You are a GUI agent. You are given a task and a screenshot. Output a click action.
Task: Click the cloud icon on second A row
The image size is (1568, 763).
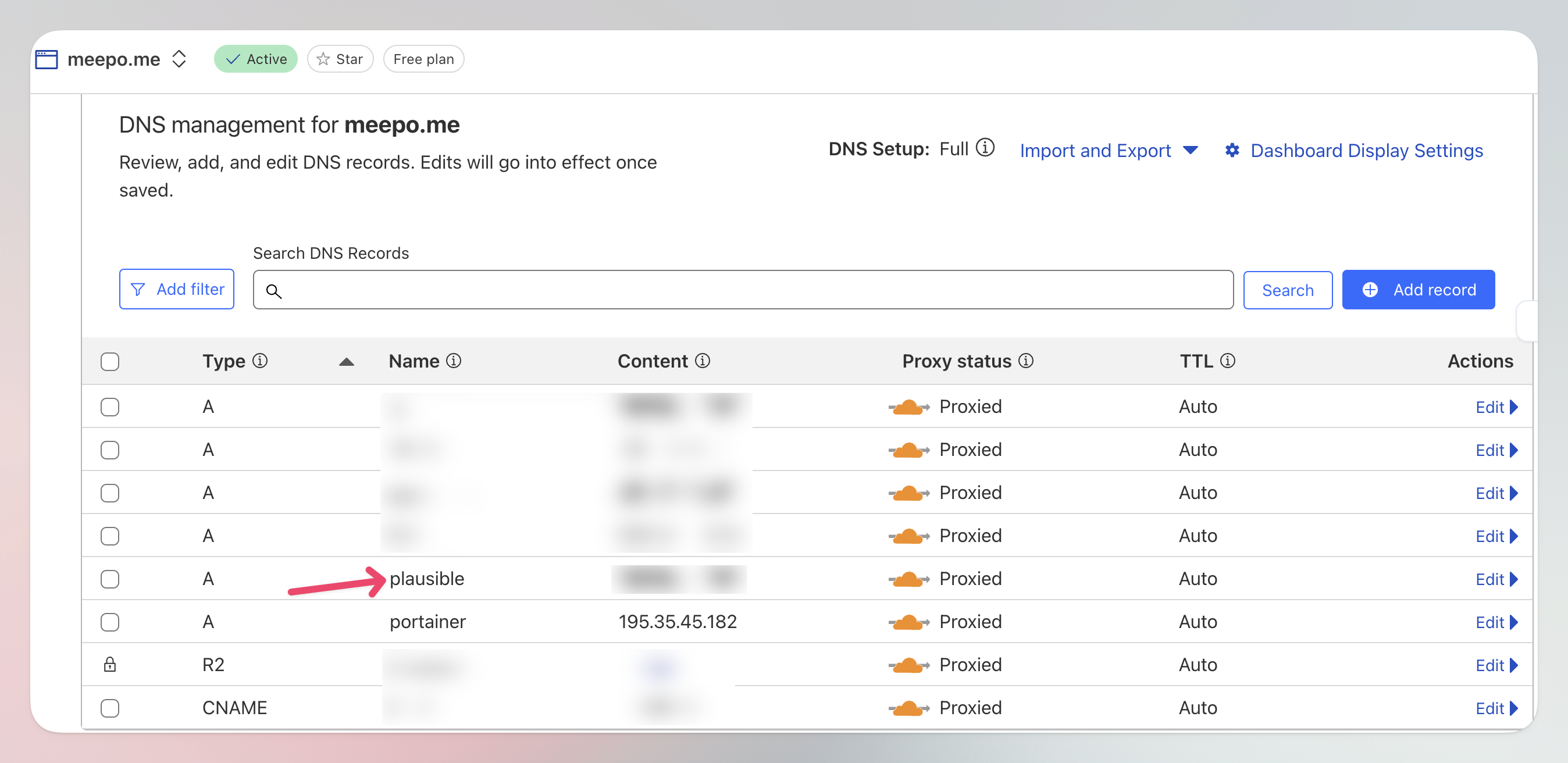pyautogui.click(x=909, y=450)
